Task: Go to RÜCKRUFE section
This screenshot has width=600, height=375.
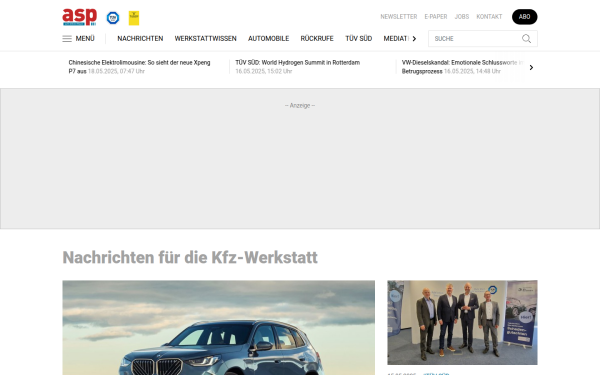Action: tap(317, 39)
